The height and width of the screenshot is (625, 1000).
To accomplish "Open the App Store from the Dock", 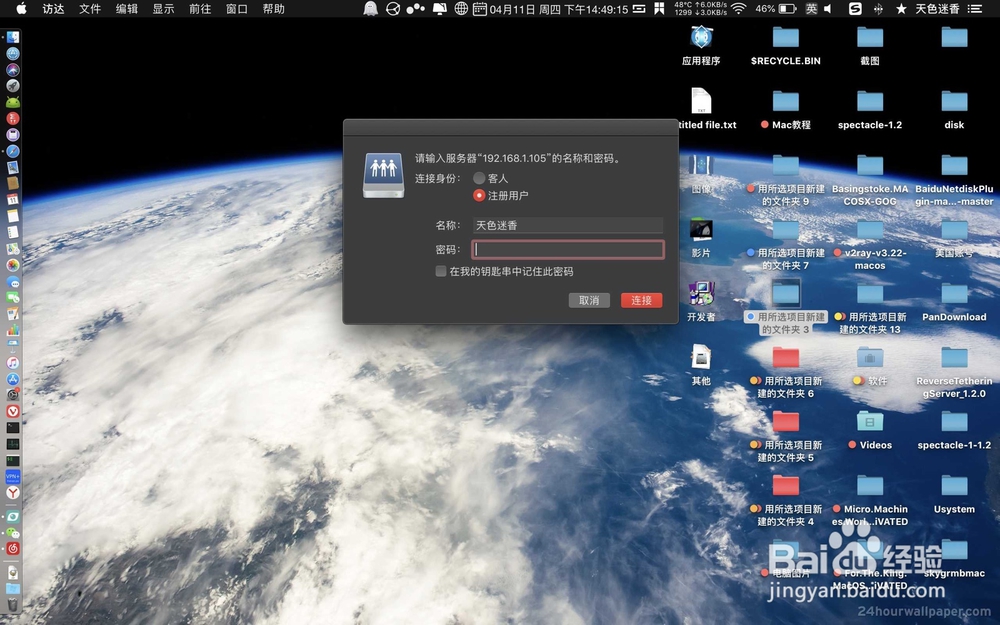I will click(x=13, y=379).
